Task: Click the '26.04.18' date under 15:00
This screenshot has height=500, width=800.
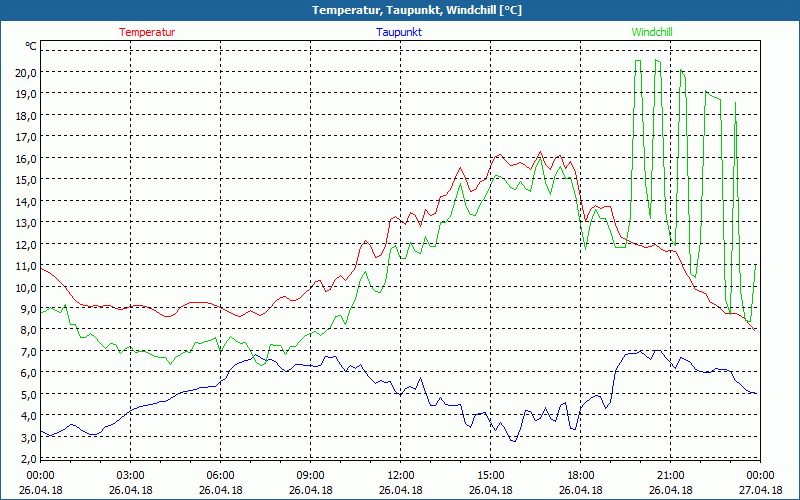Action: click(x=491, y=490)
